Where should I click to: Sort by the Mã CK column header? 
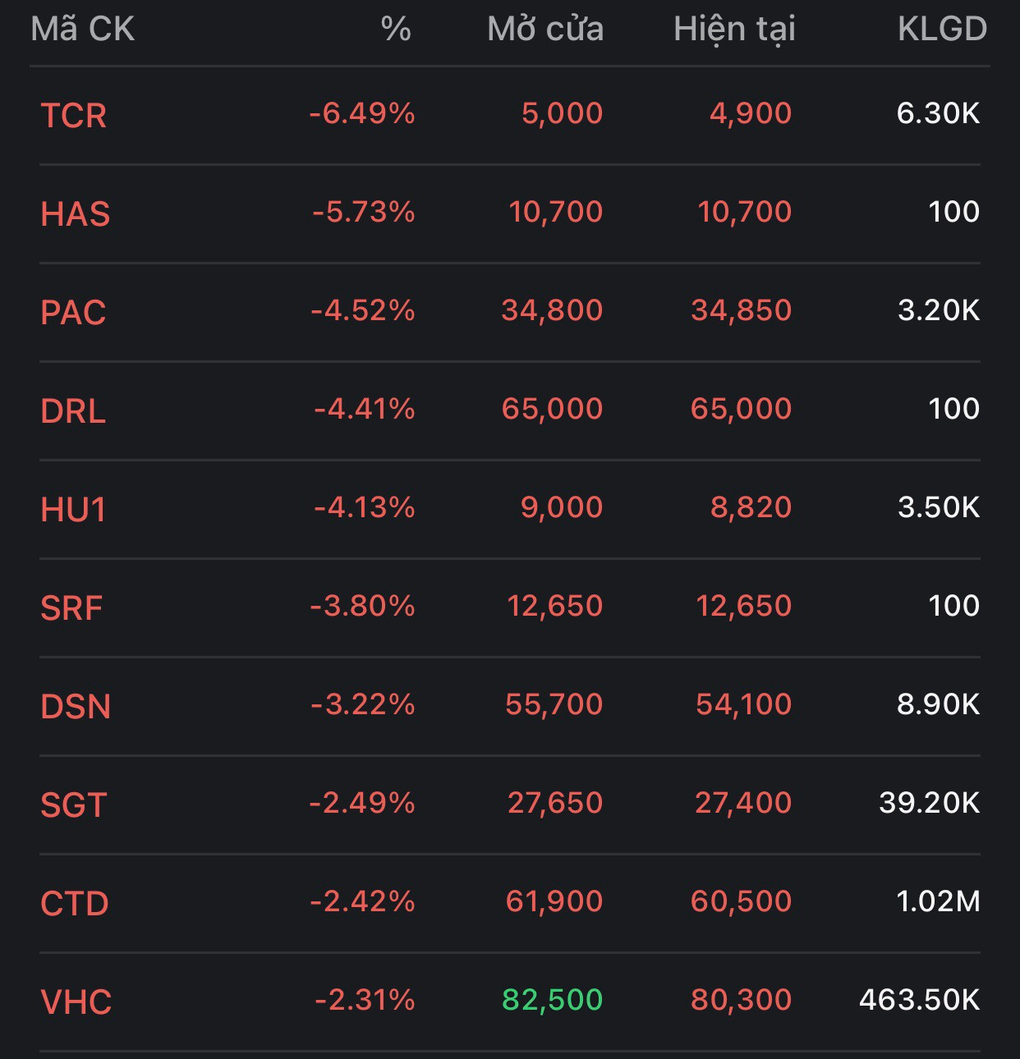(x=83, y=29)
